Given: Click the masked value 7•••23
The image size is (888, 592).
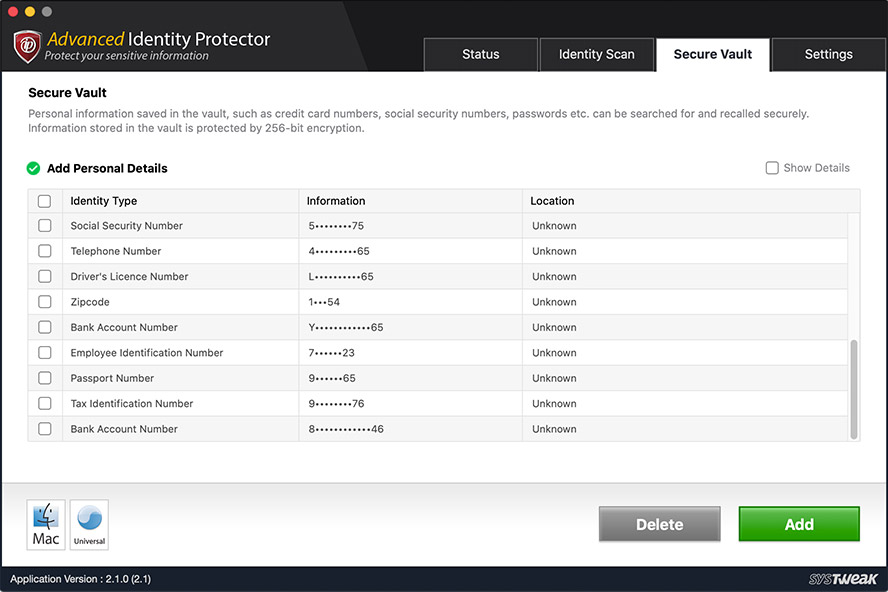Looking at the screenshot, I should [x=331, y=352].
